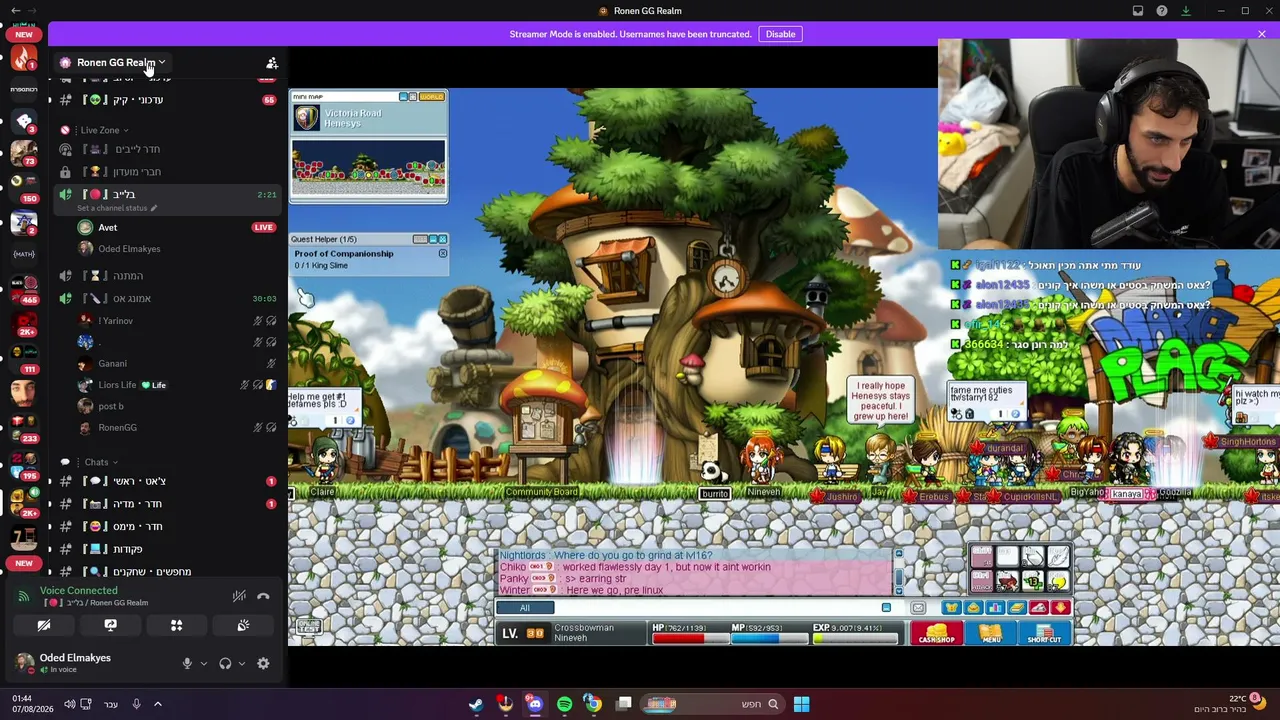Join the המתנה voice channel
Screen dimensions: 1280x720
click(167, 276)
